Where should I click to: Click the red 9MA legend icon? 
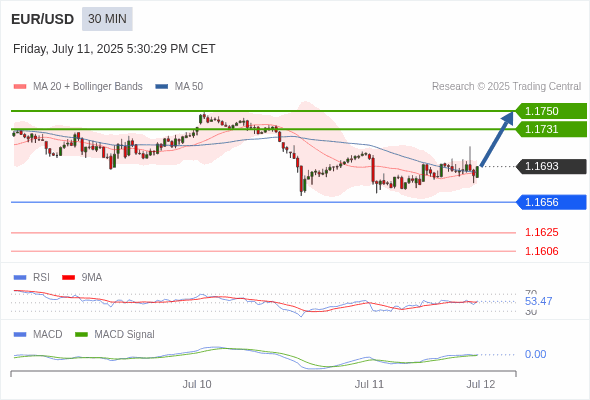(68, 278)
